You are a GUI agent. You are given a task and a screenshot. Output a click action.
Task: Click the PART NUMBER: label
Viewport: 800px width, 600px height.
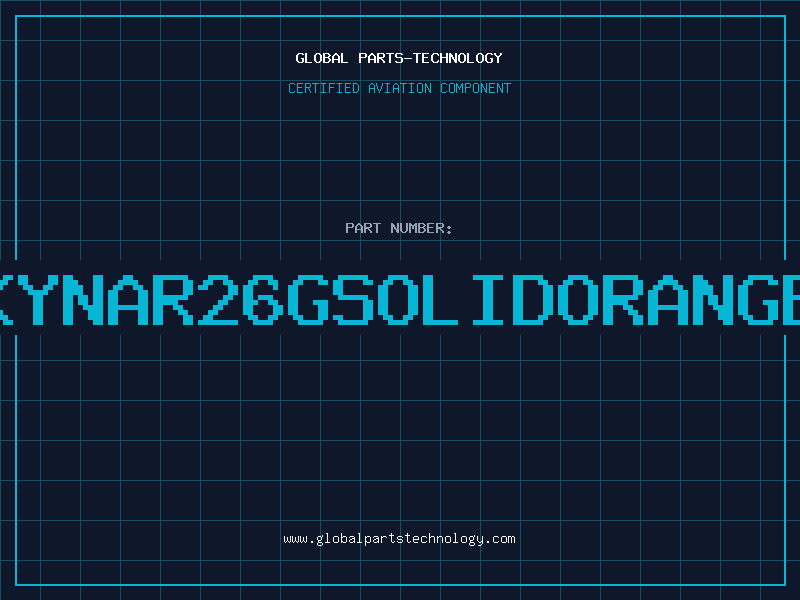pos(399,228)
